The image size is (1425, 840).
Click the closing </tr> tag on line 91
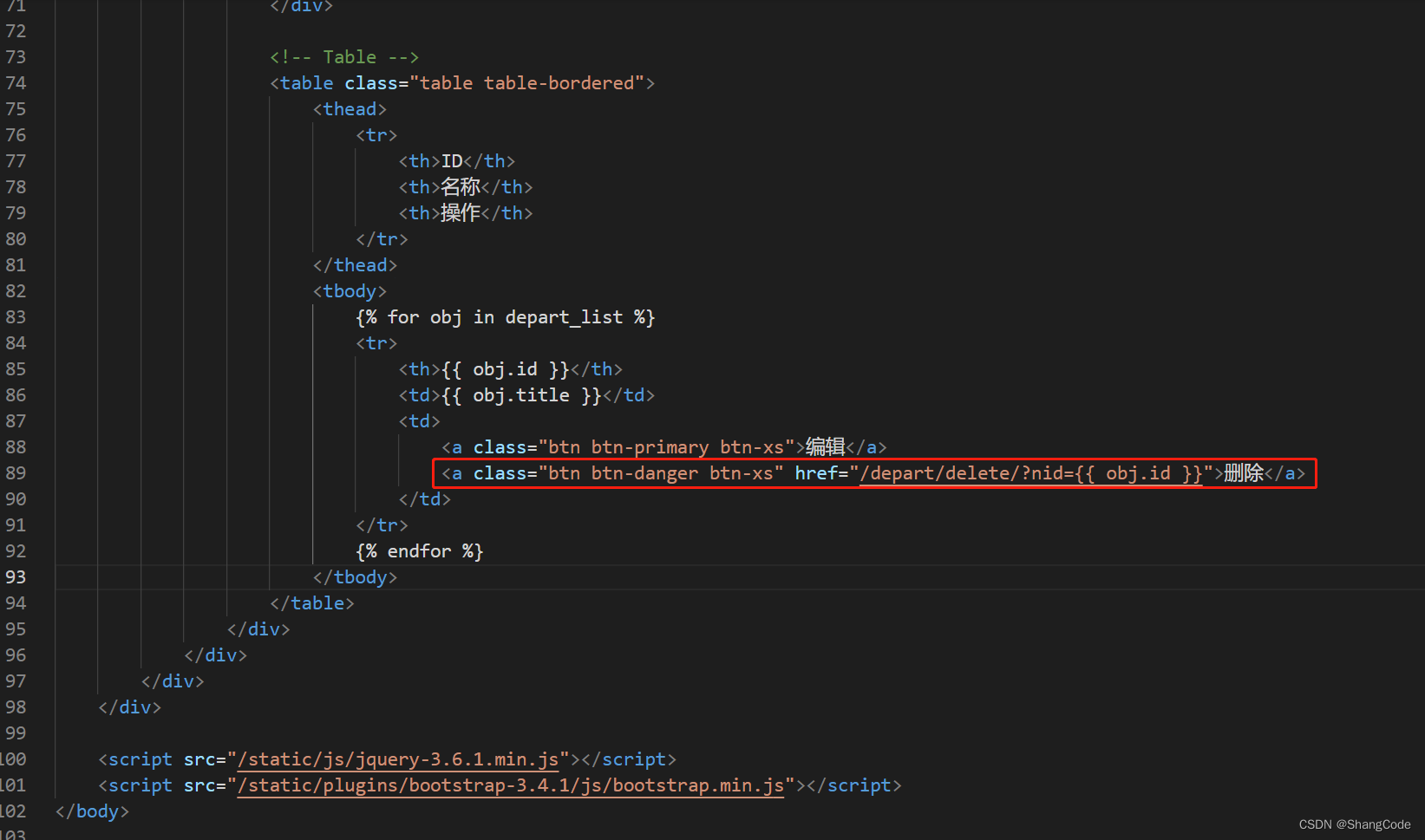[x=382, y=525]
